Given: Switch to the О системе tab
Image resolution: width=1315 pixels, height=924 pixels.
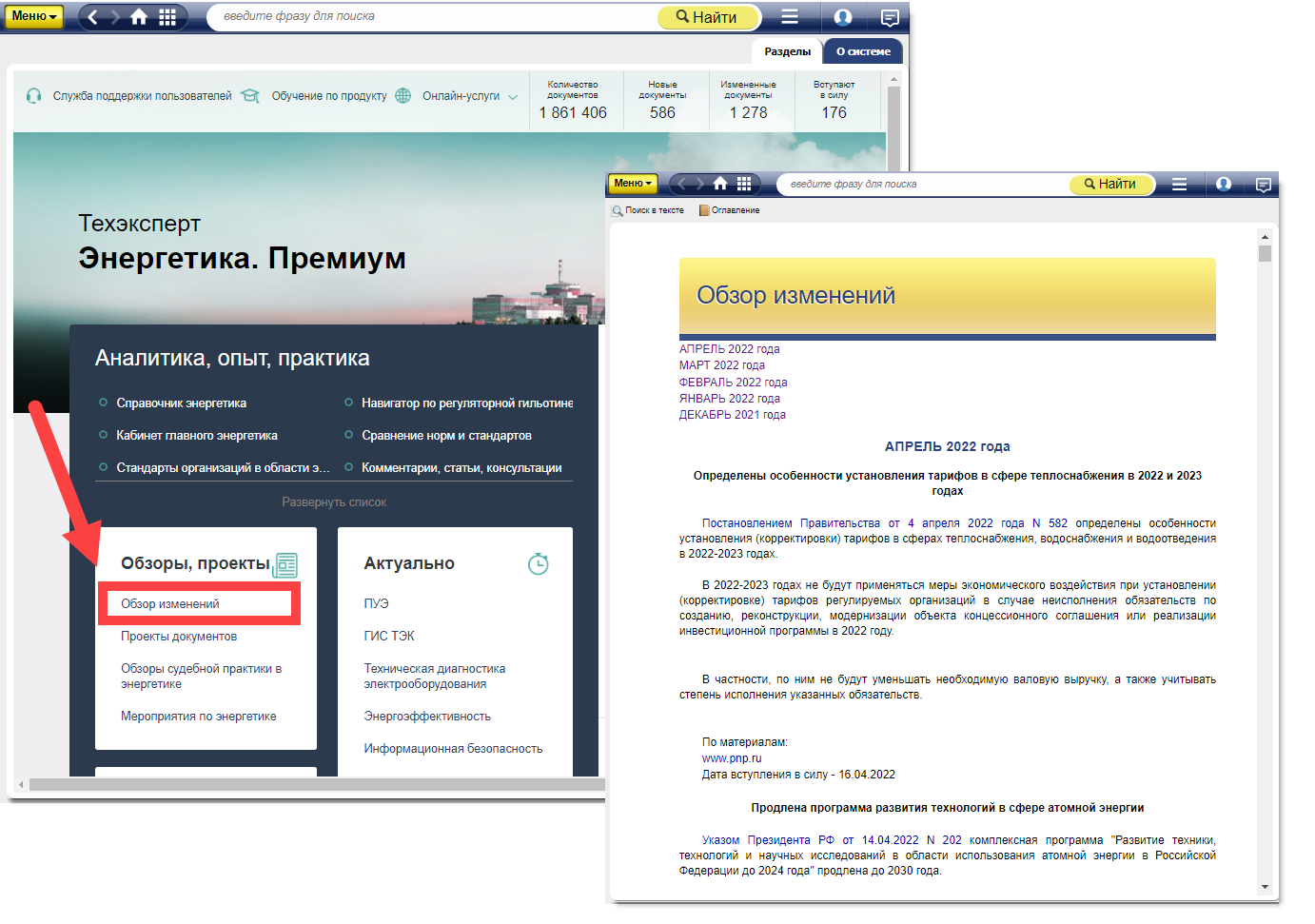Looking at the screenshot, I should (863, 51).
